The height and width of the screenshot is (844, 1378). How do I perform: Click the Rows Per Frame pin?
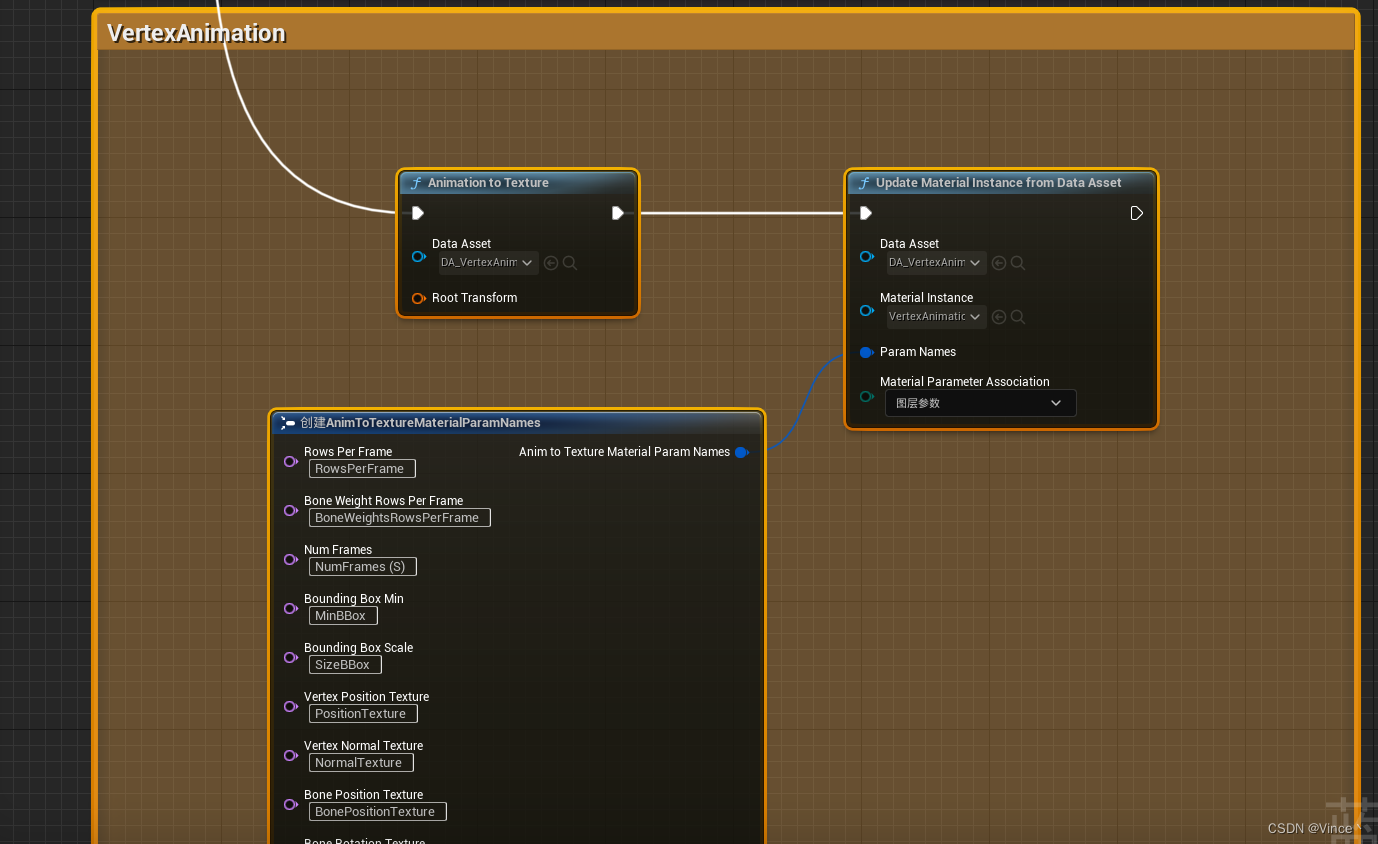coord(291,462)
